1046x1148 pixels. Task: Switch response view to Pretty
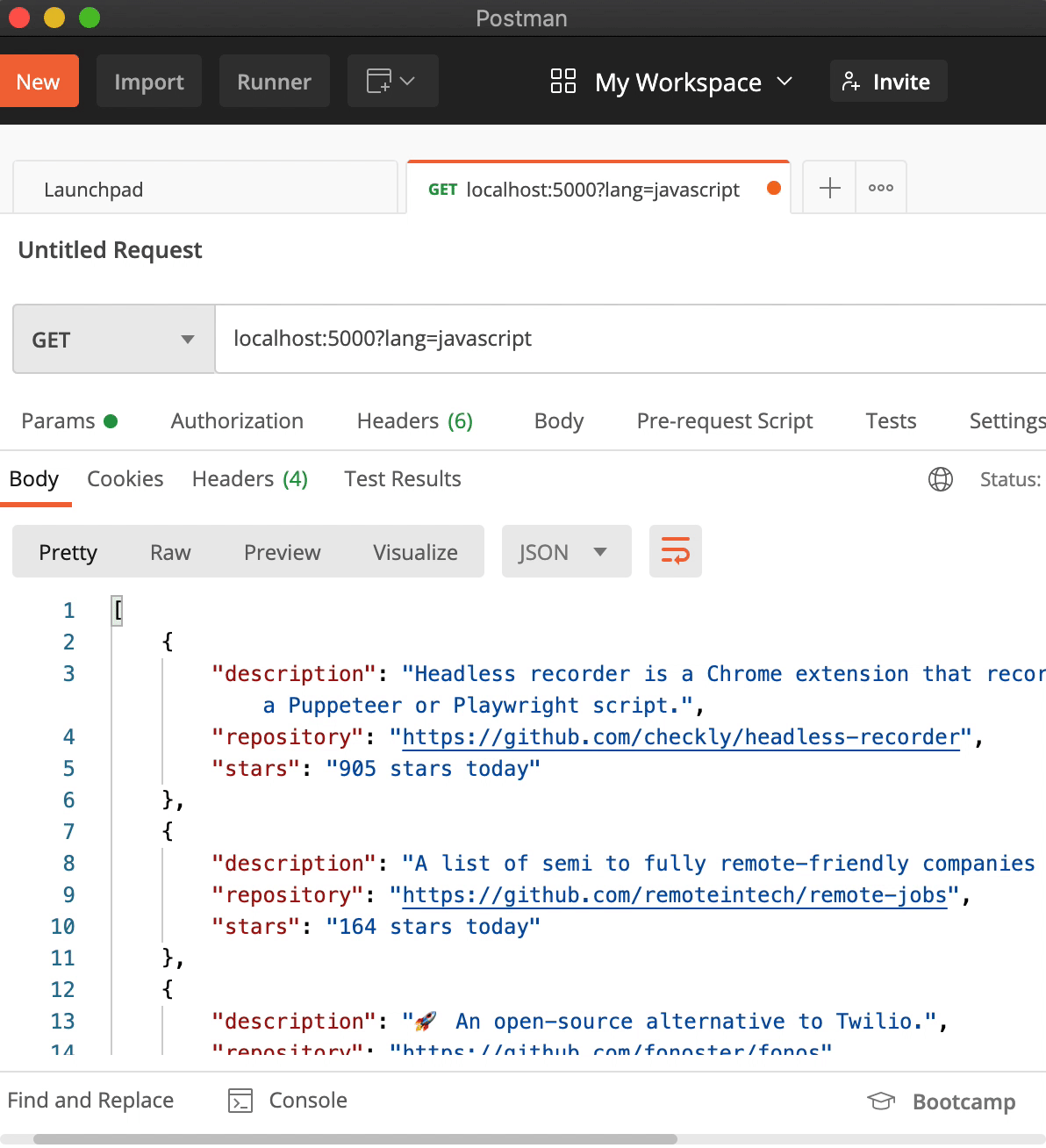[68, 552]
